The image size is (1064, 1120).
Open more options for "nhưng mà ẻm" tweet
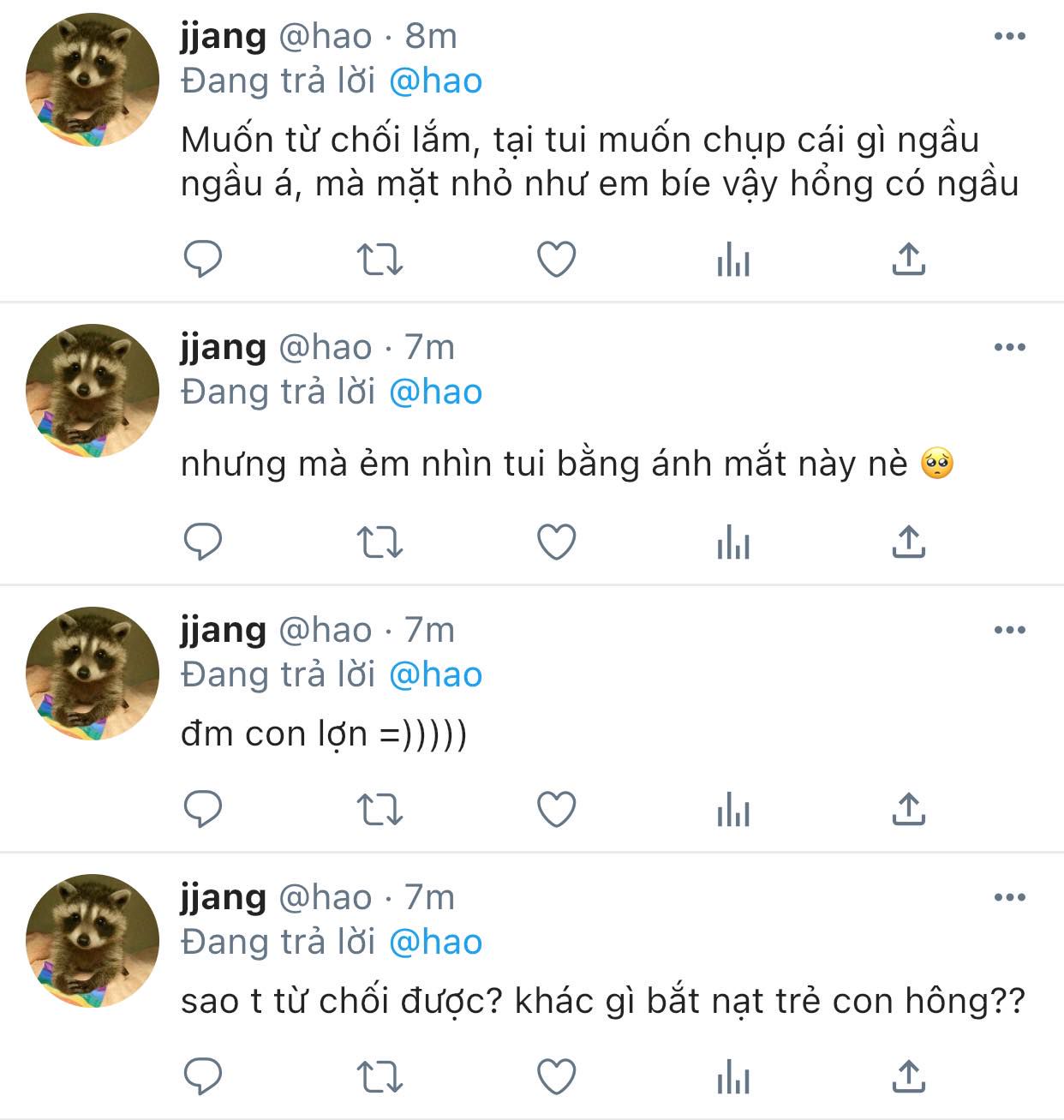point(1010,347)
